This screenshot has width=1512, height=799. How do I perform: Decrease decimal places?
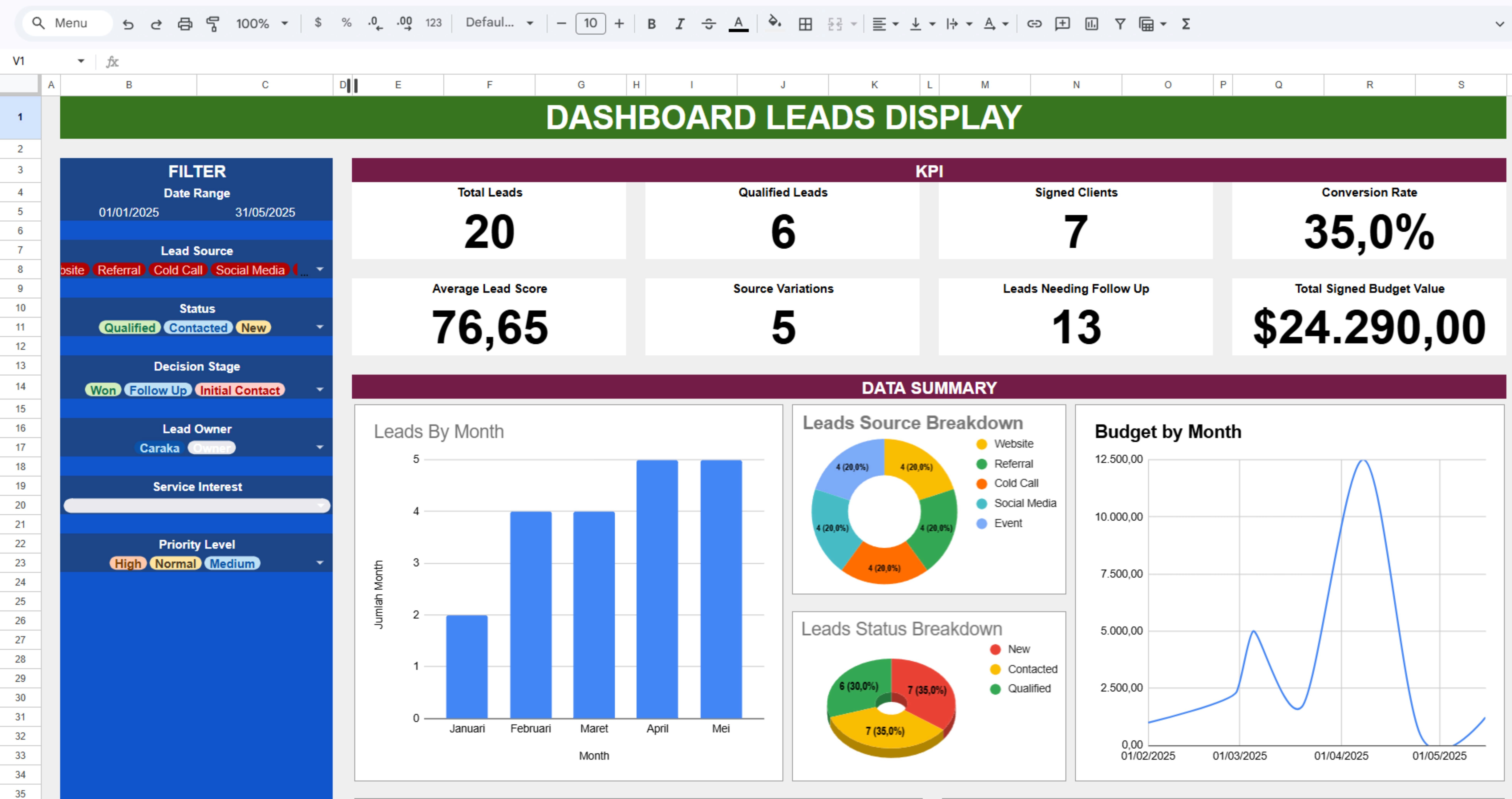375,23
